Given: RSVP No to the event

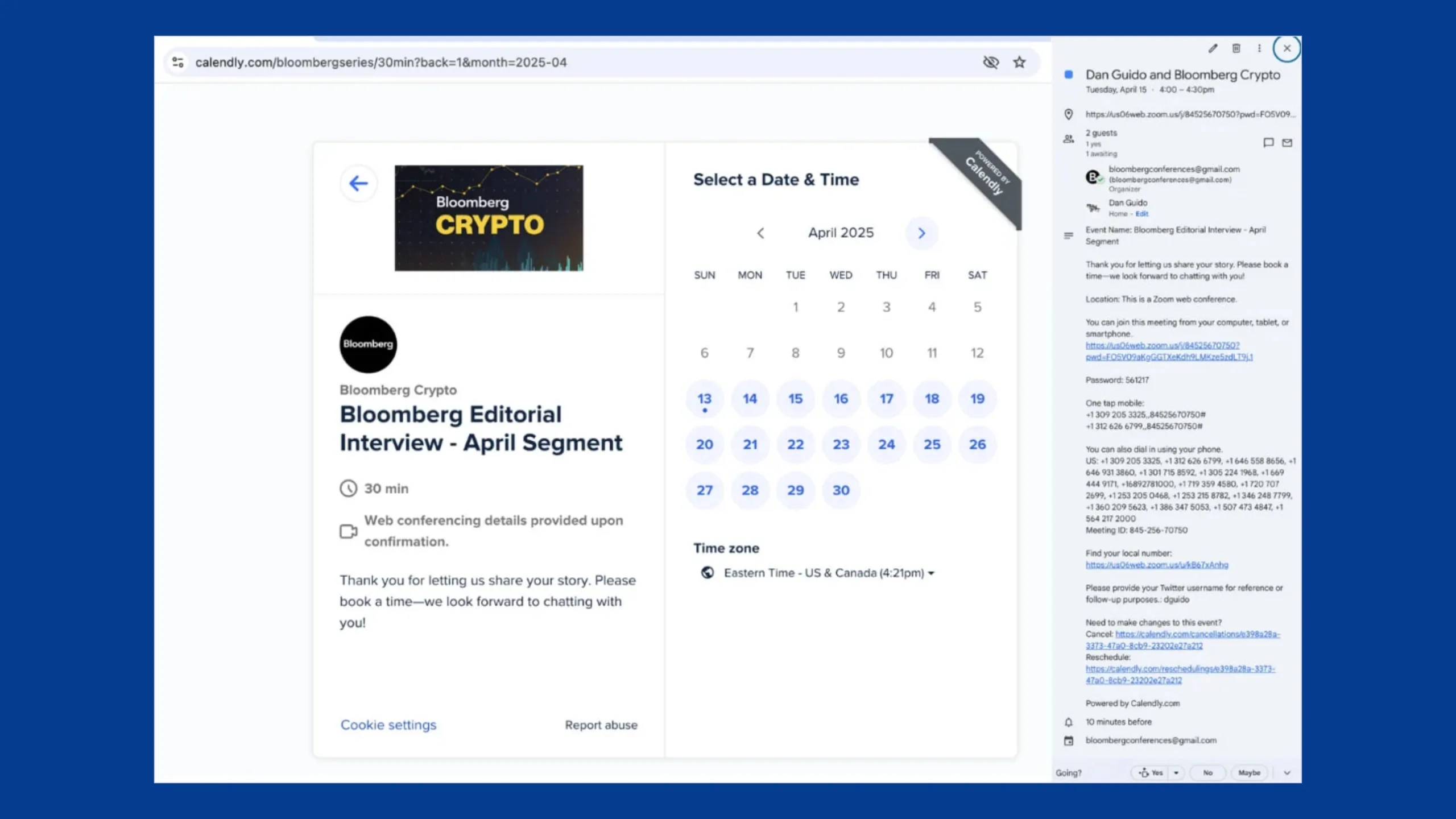Looking at the screenshot, I should (1207, 773).
